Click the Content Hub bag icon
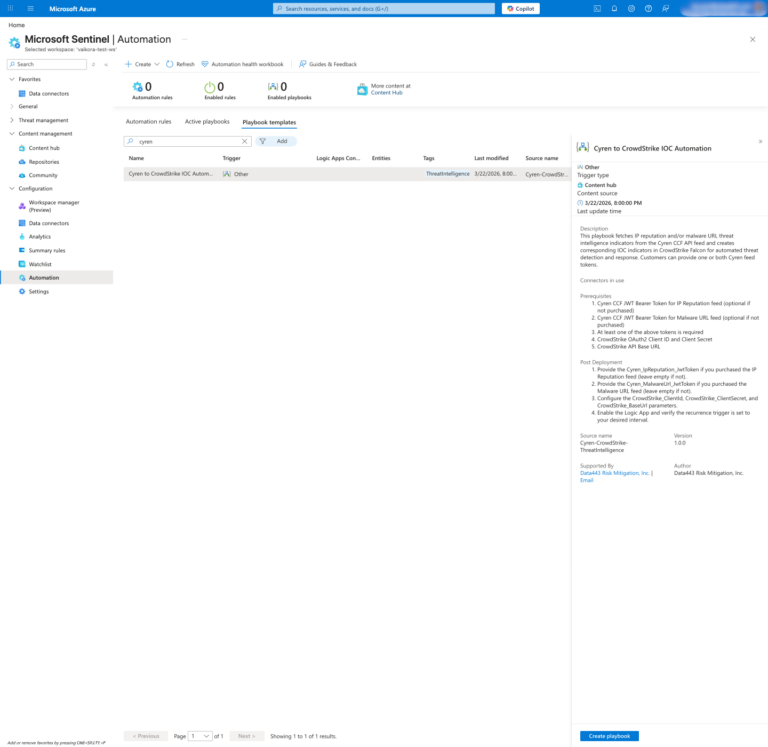The height and width of the screenshot is (747, 768). click(362, 89)
